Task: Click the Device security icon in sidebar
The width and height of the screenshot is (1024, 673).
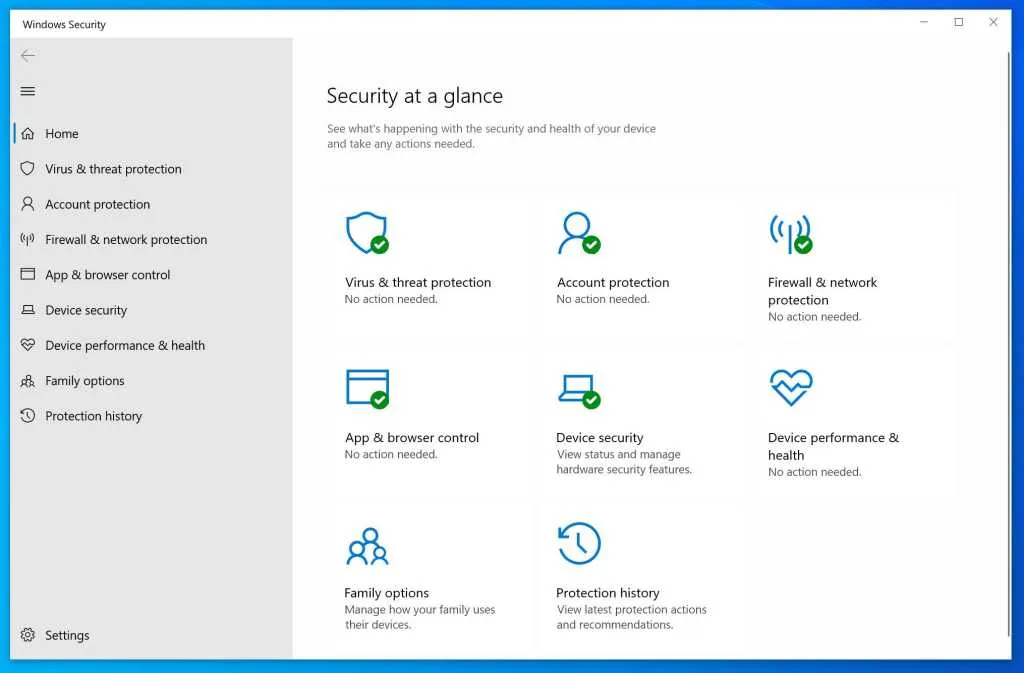Action: click(29, 310)
